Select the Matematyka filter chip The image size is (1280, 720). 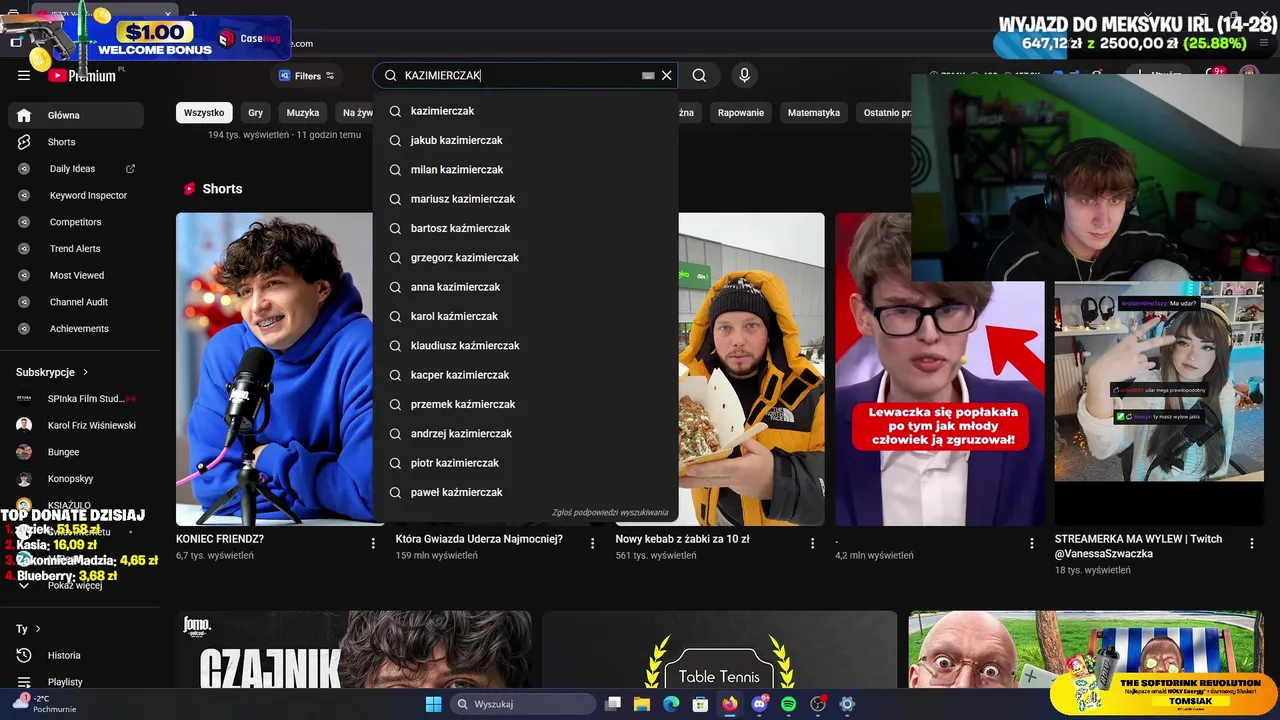point(814,113)
